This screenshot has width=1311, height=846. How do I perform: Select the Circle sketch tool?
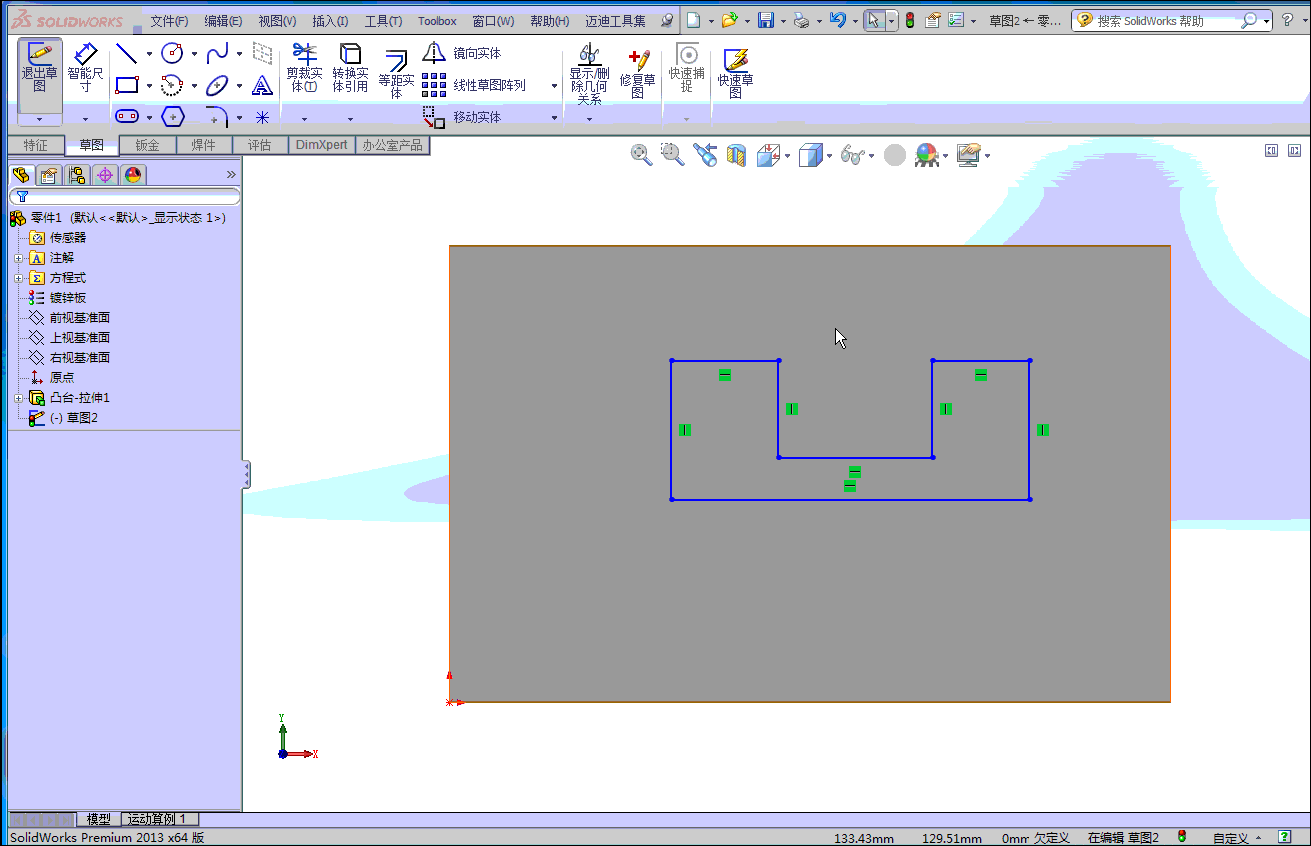pyautogui.click(x=172, y=54)
